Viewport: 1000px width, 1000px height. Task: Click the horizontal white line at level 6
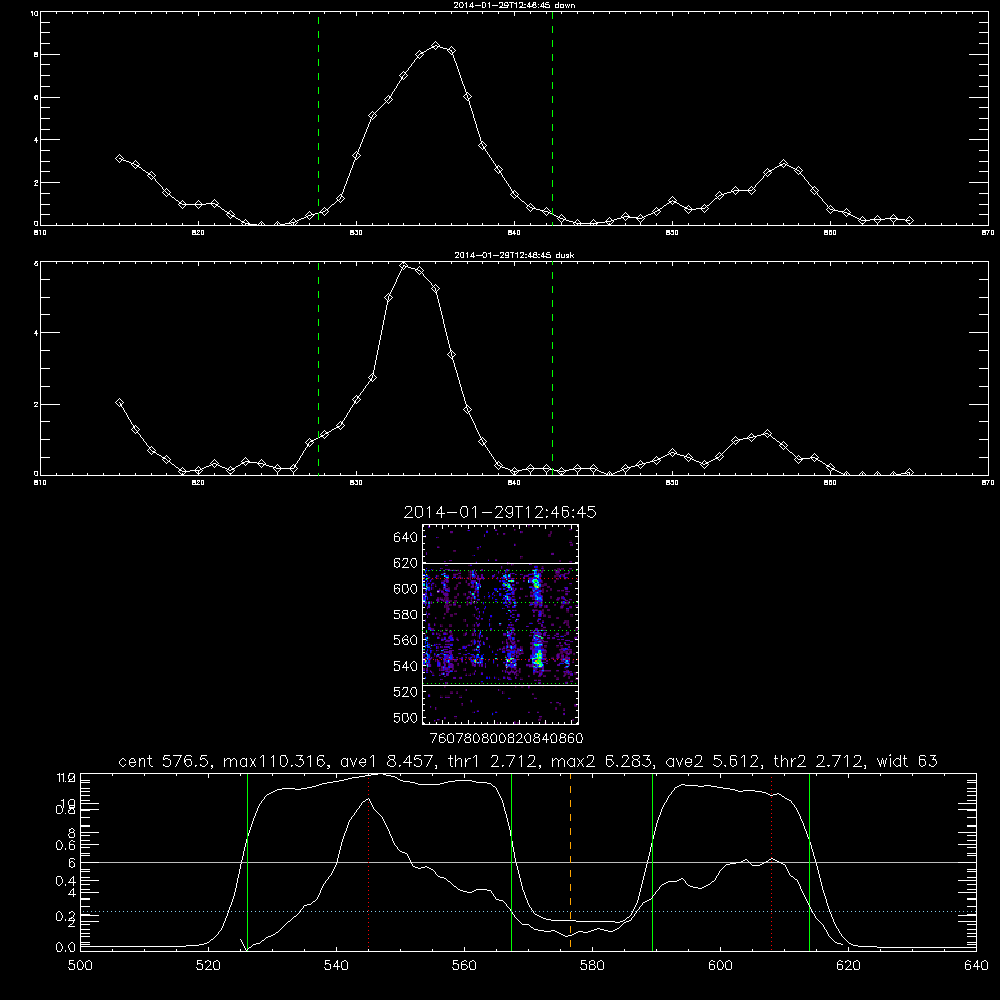tap(528, 862)
